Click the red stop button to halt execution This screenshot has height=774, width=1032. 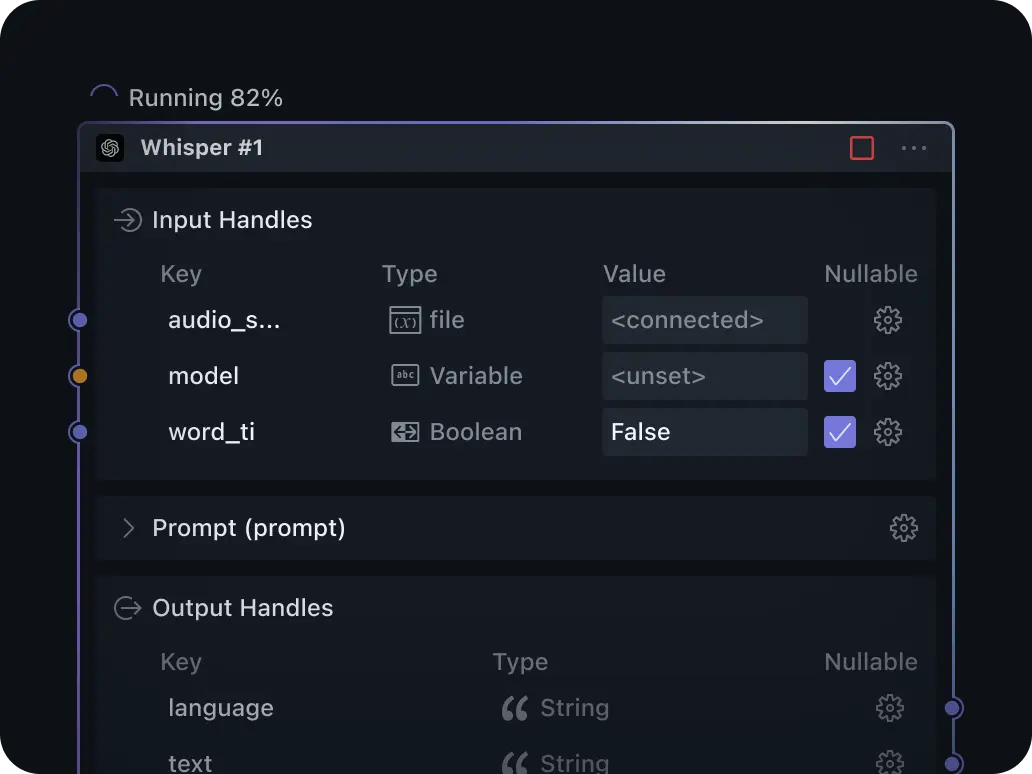pyautogui.click(x=861, y=147)
